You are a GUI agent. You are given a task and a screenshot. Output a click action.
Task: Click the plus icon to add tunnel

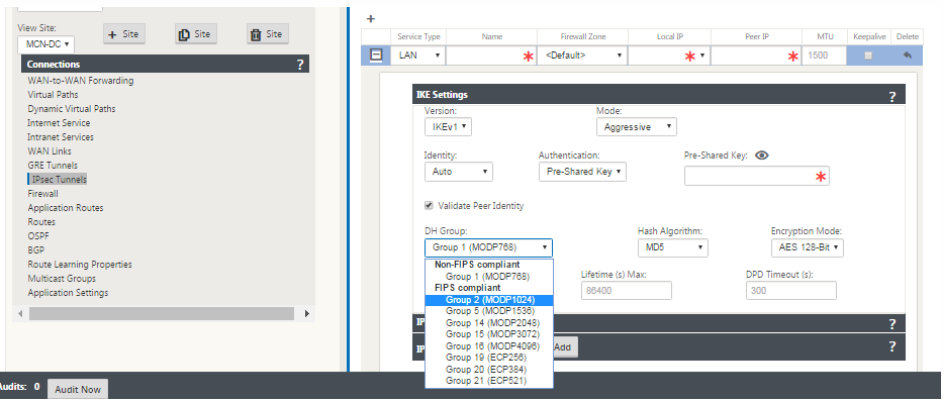(371, 19)
